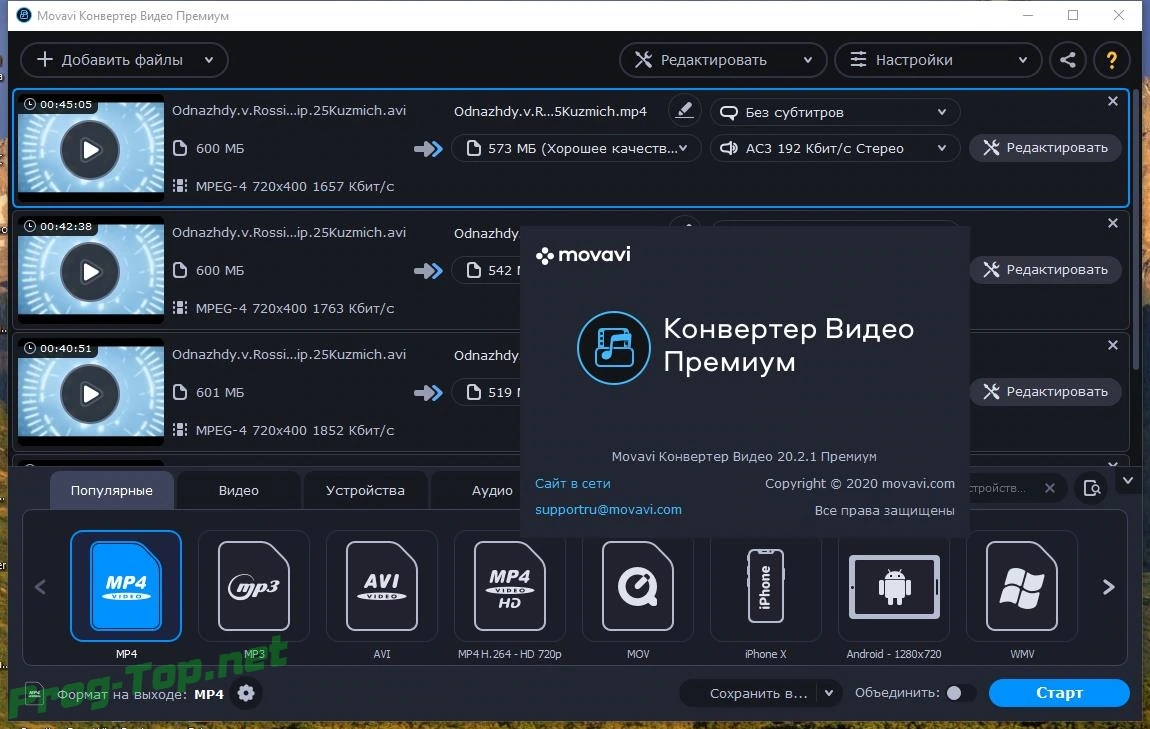Click MPEG-4 720x400 1852 Кбит/с info

click(294, 430)
